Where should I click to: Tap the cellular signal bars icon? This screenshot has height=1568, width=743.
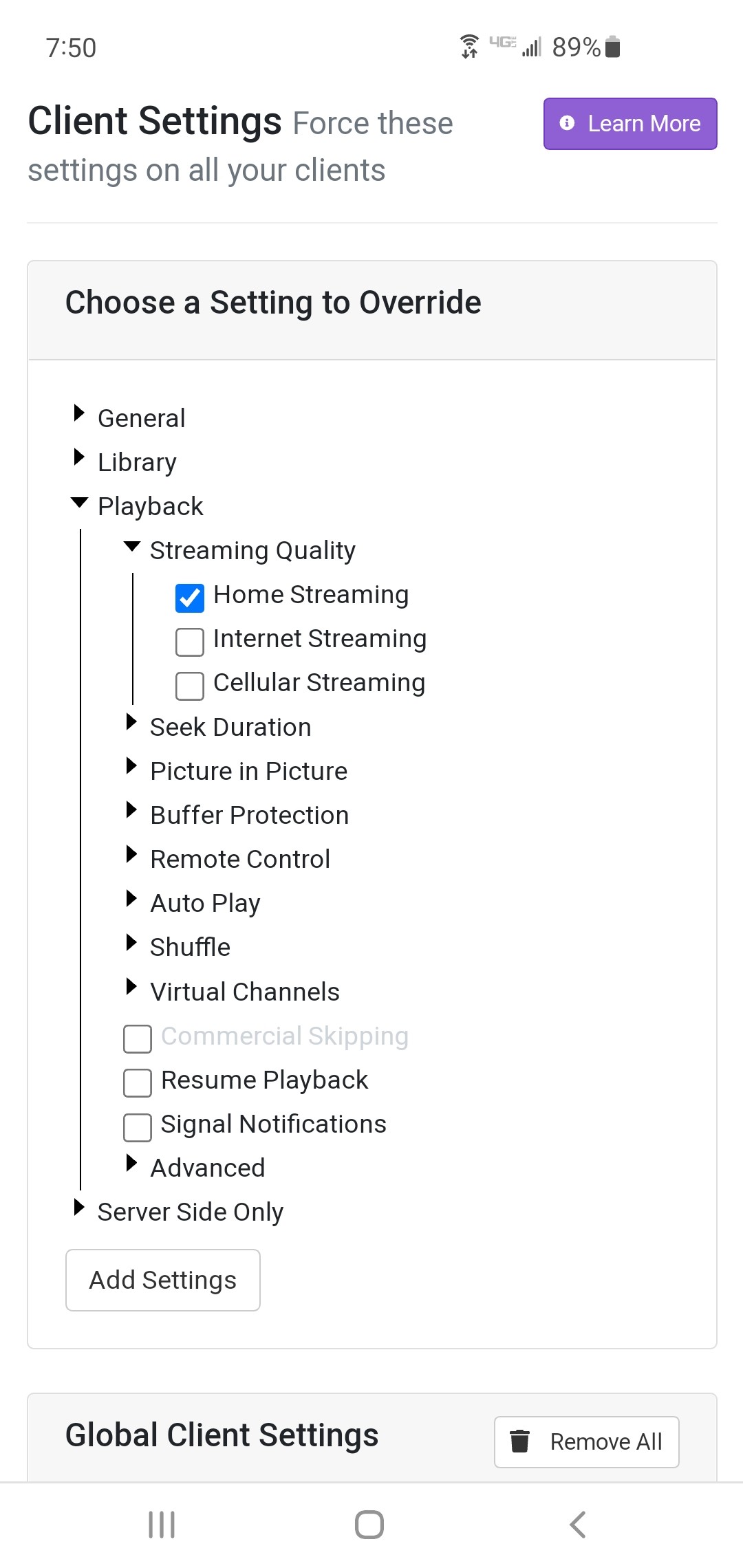pos(531,47)
